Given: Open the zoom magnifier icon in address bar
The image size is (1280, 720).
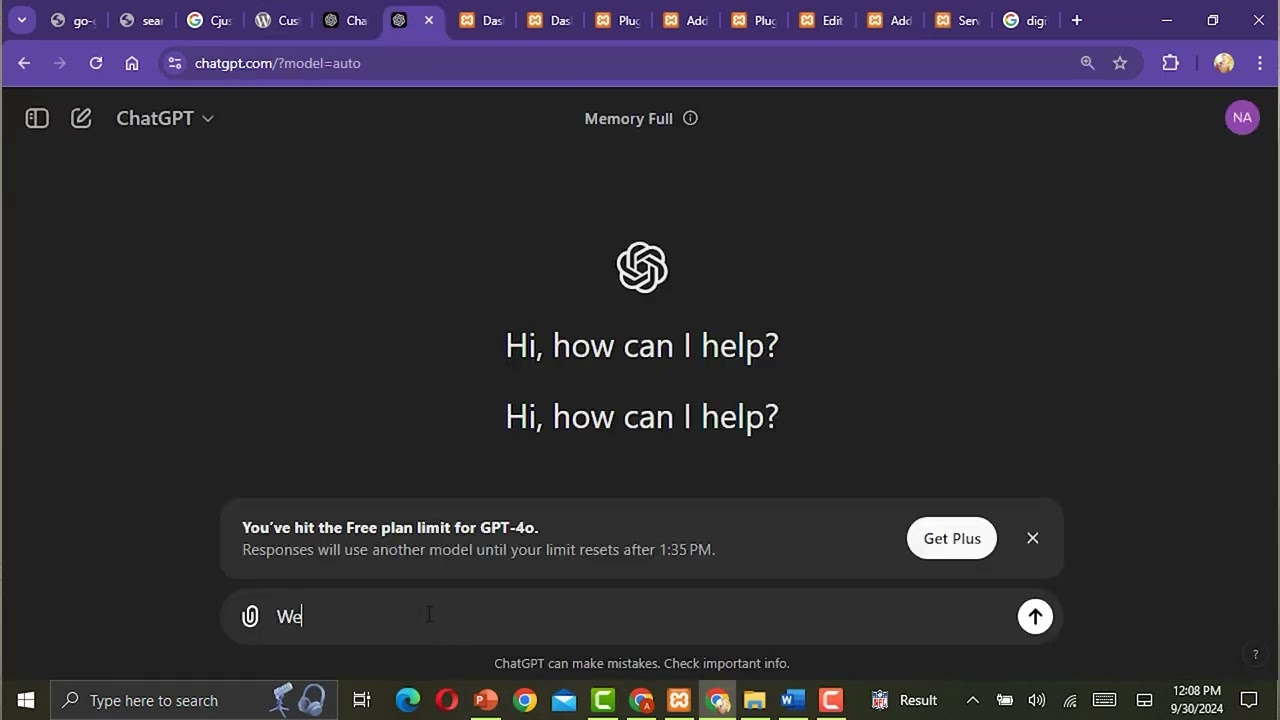Looking at the screenshot, I should 1087,63.
